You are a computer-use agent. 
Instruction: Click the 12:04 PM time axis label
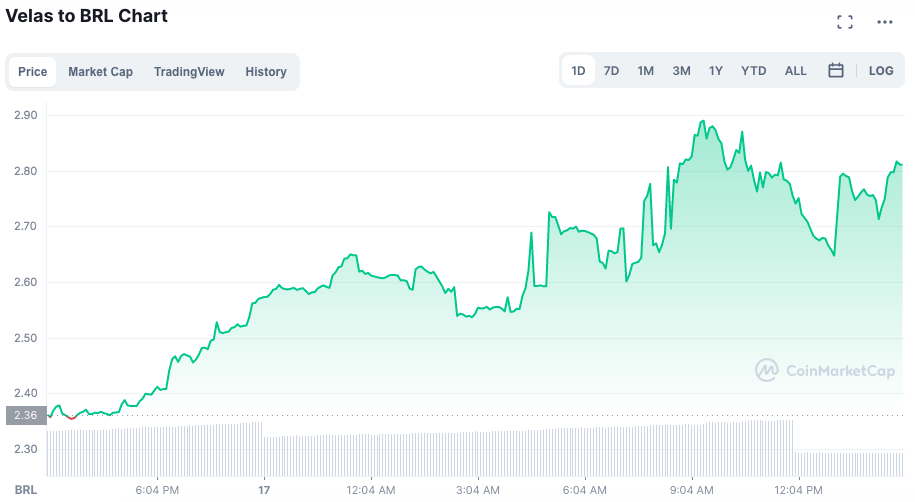tap(798, 490)
